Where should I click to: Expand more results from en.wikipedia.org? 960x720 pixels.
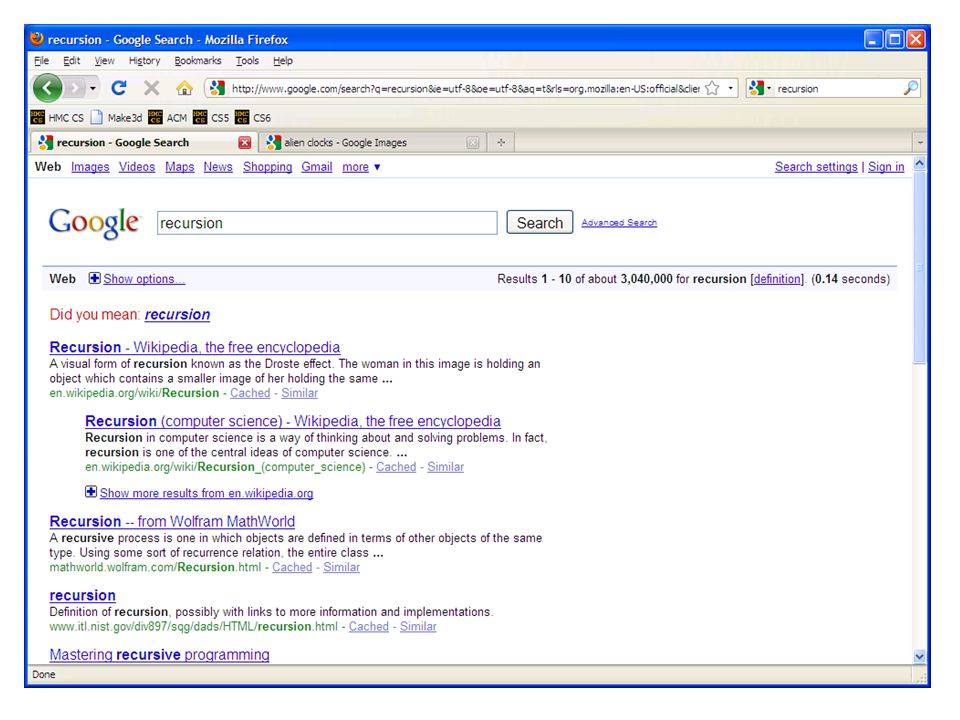pos(199,493)
